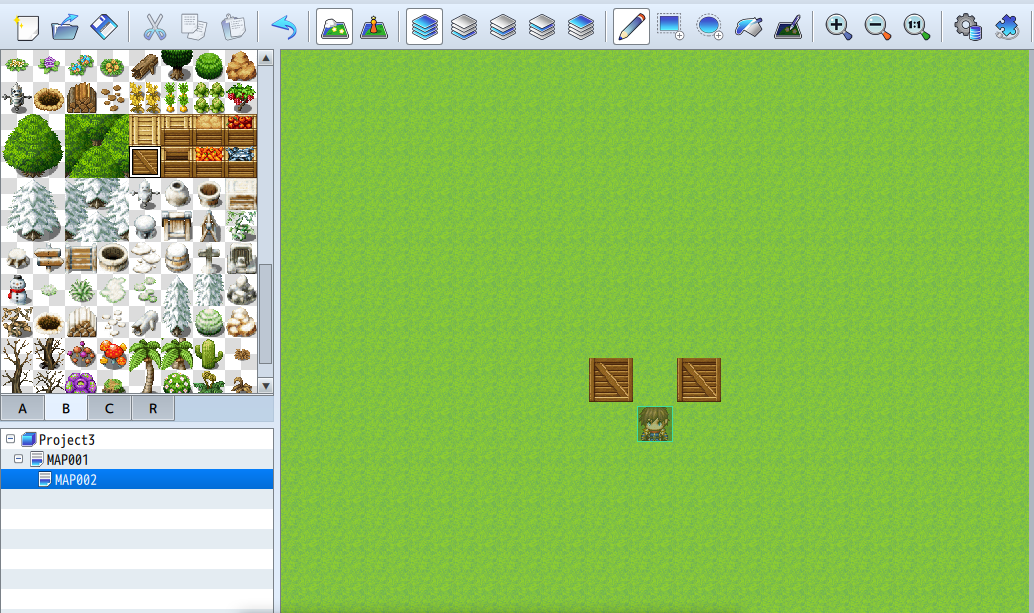The image size is (1034, 613).
Task: Switch to tileset tab R
Action: [153, 409]
